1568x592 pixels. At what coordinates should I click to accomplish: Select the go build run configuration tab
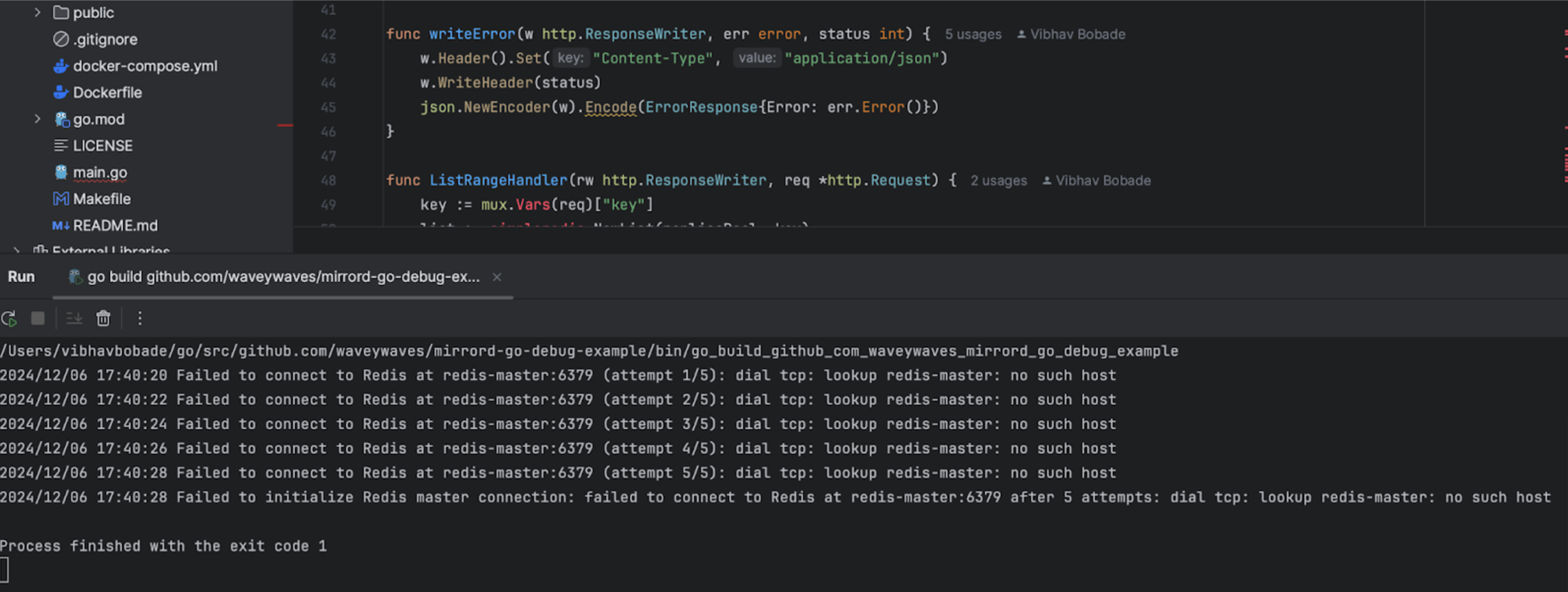tap(283, 277)
